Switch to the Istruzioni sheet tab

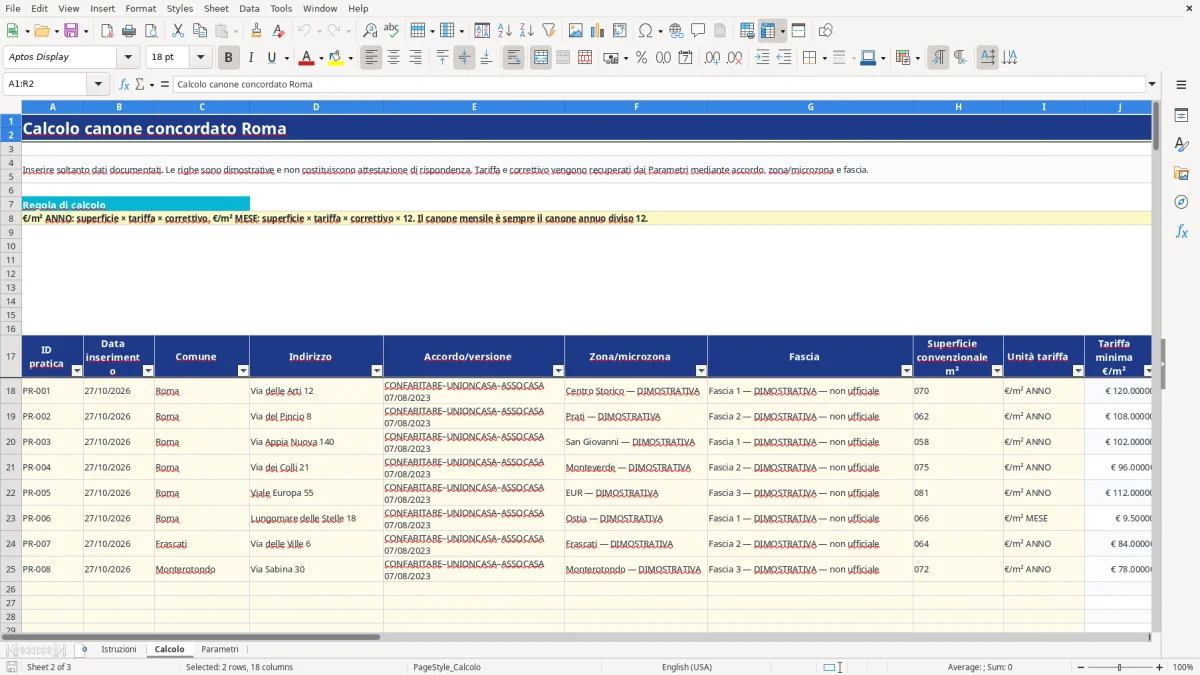point(119,649)
